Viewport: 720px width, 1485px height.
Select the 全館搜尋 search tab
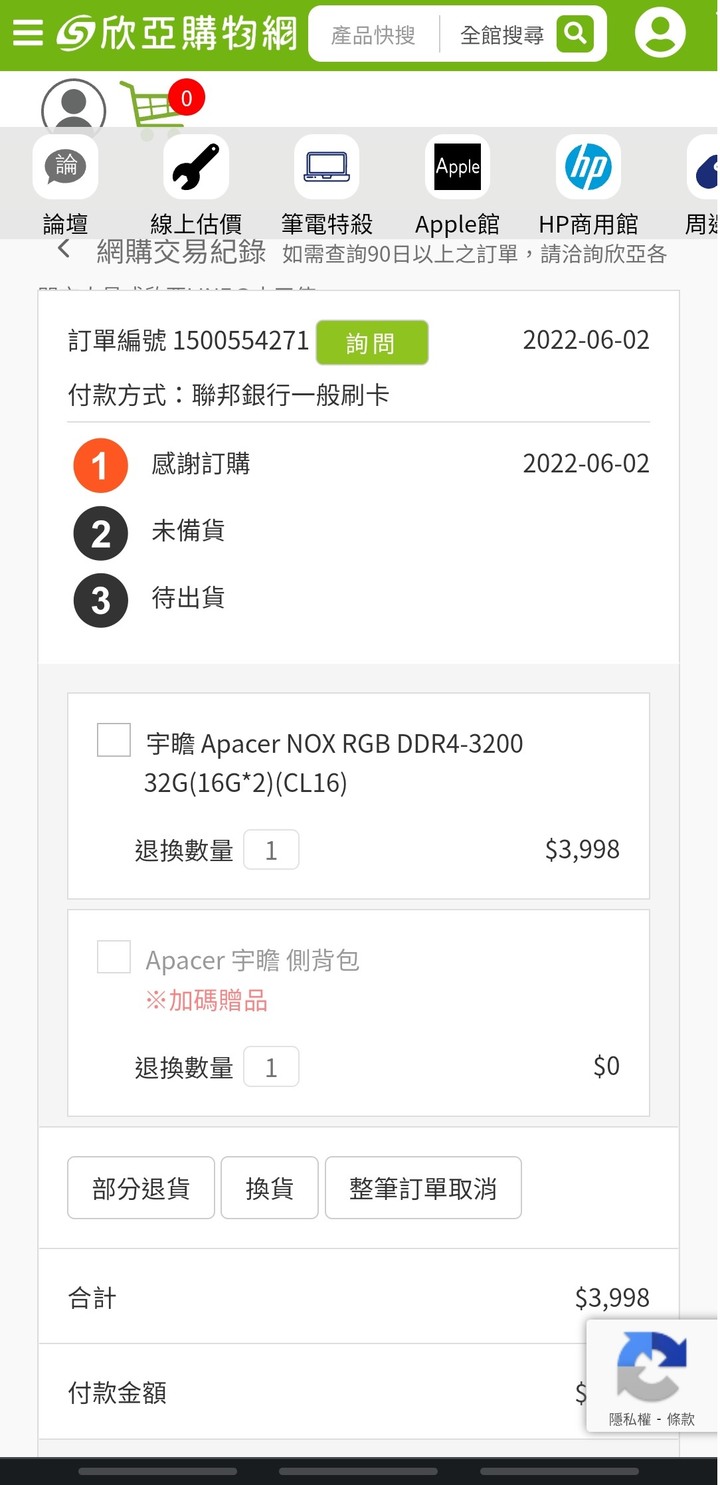click(x=502, y=35)
